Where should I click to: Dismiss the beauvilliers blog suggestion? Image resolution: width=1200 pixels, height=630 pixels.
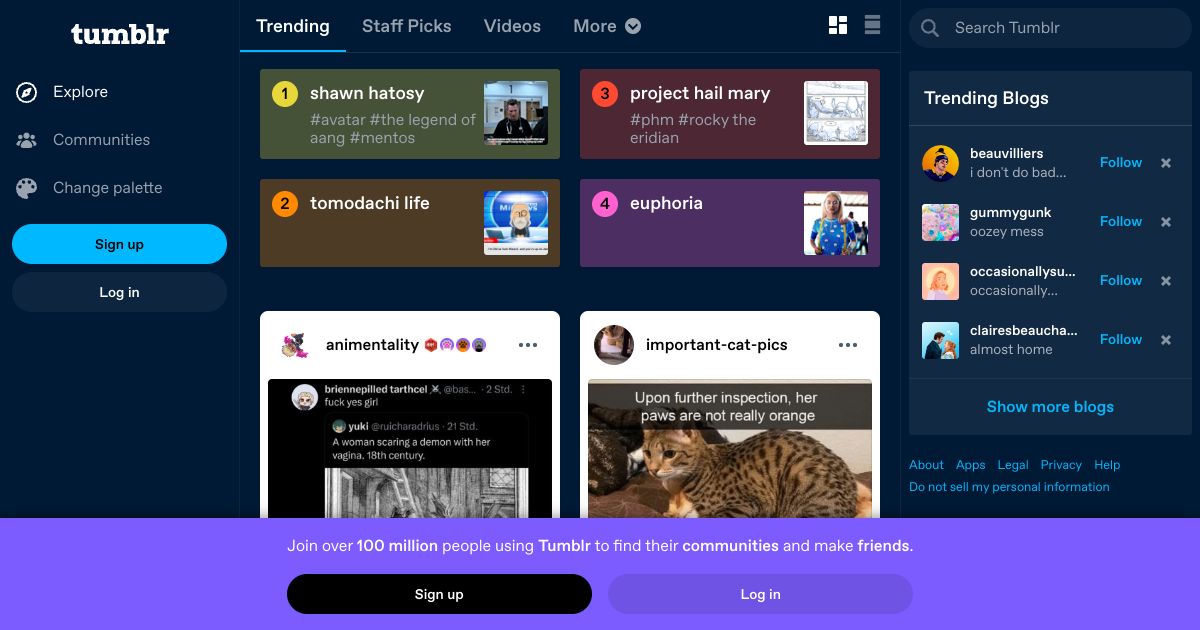[1166, 163]
